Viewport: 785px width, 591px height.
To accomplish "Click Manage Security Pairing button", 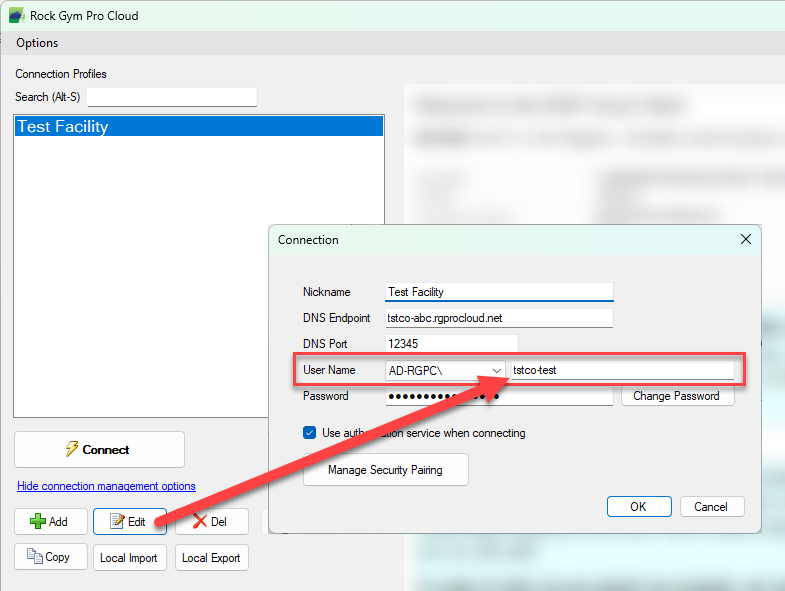I will click(385, 470).
